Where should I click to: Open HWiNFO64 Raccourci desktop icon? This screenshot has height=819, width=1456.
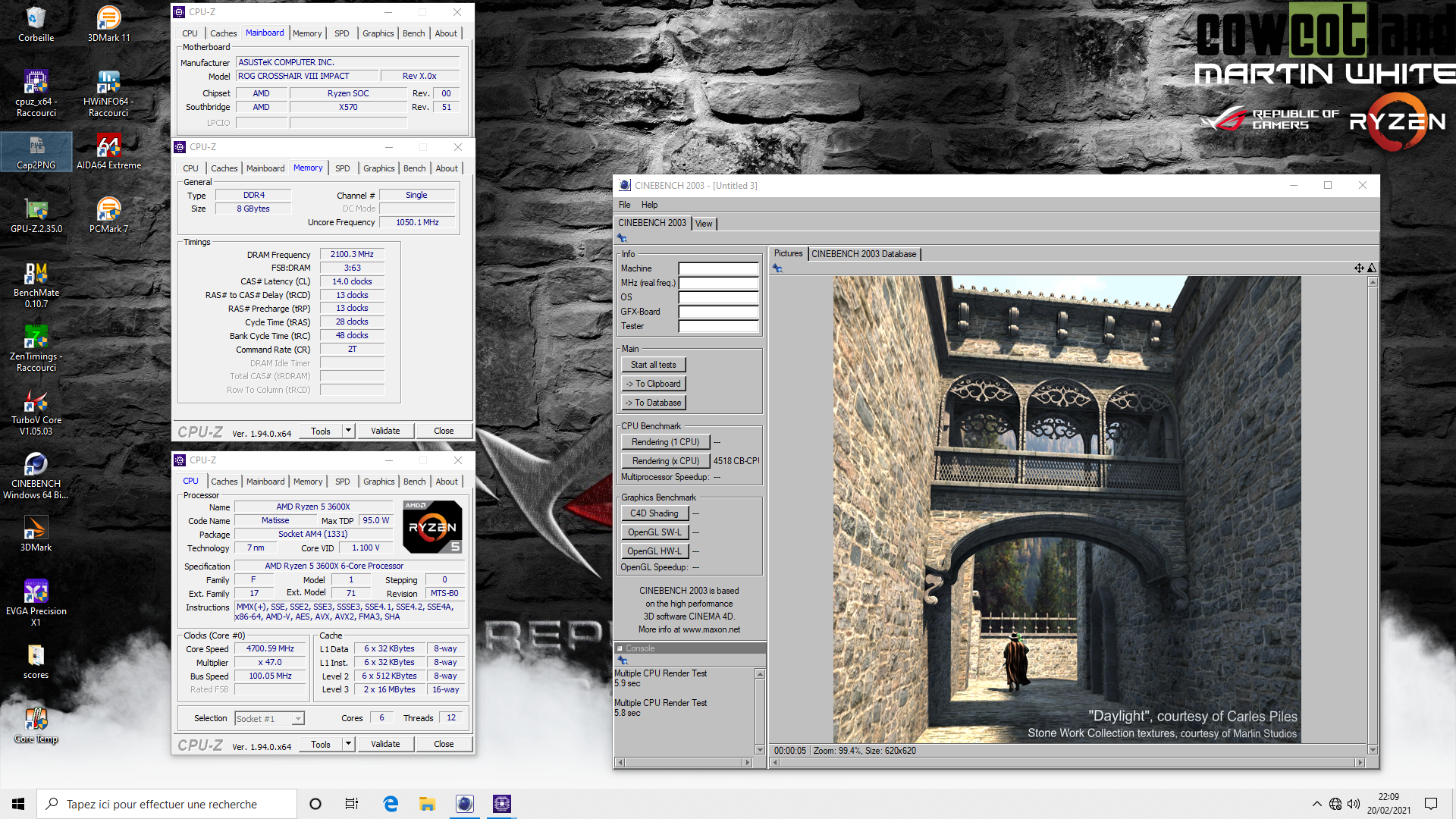point(108,93)
